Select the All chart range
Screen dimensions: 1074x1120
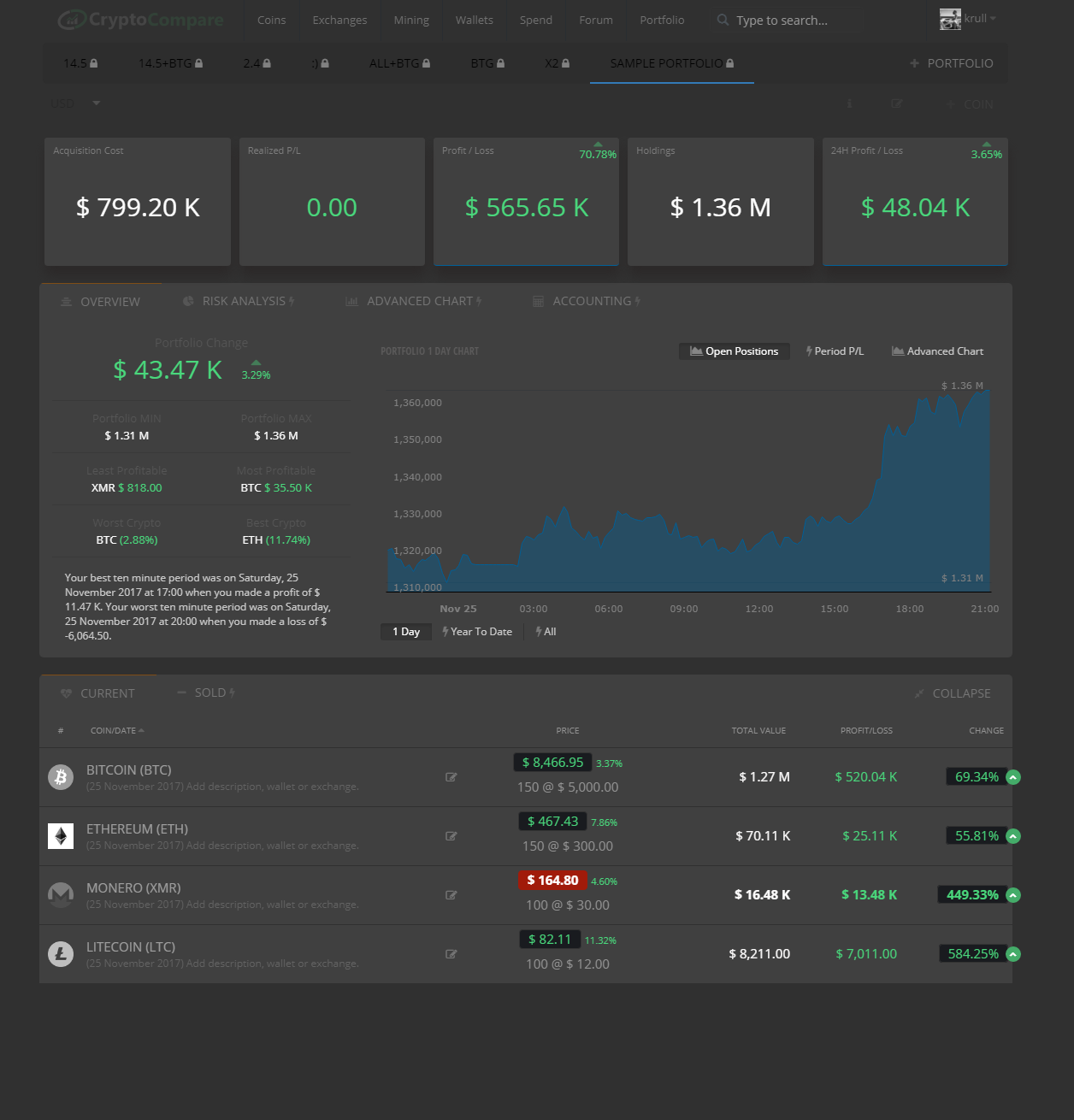point(546,632)
